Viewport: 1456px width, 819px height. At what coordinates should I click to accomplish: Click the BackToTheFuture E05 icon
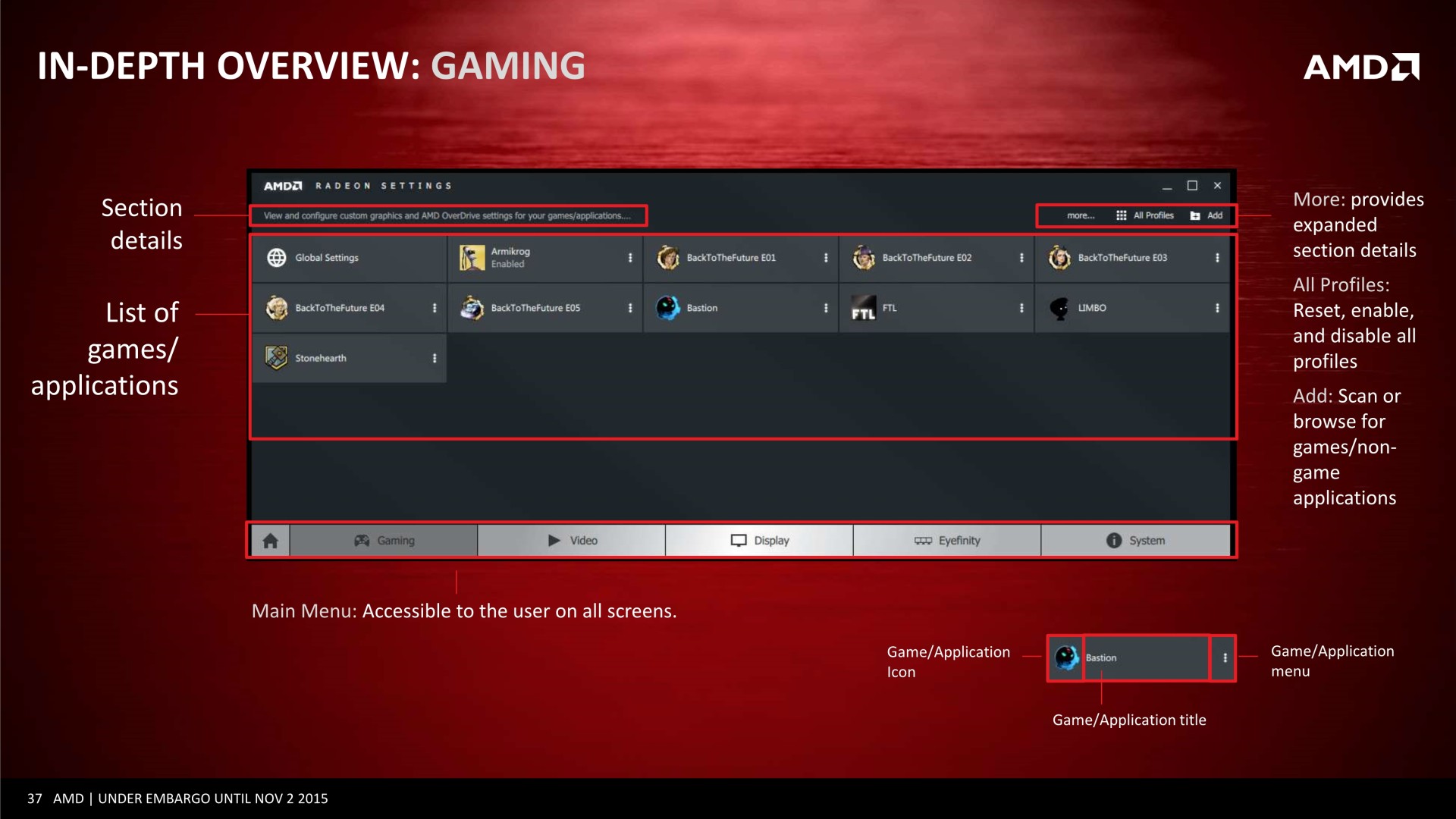(x=472, y=308)
